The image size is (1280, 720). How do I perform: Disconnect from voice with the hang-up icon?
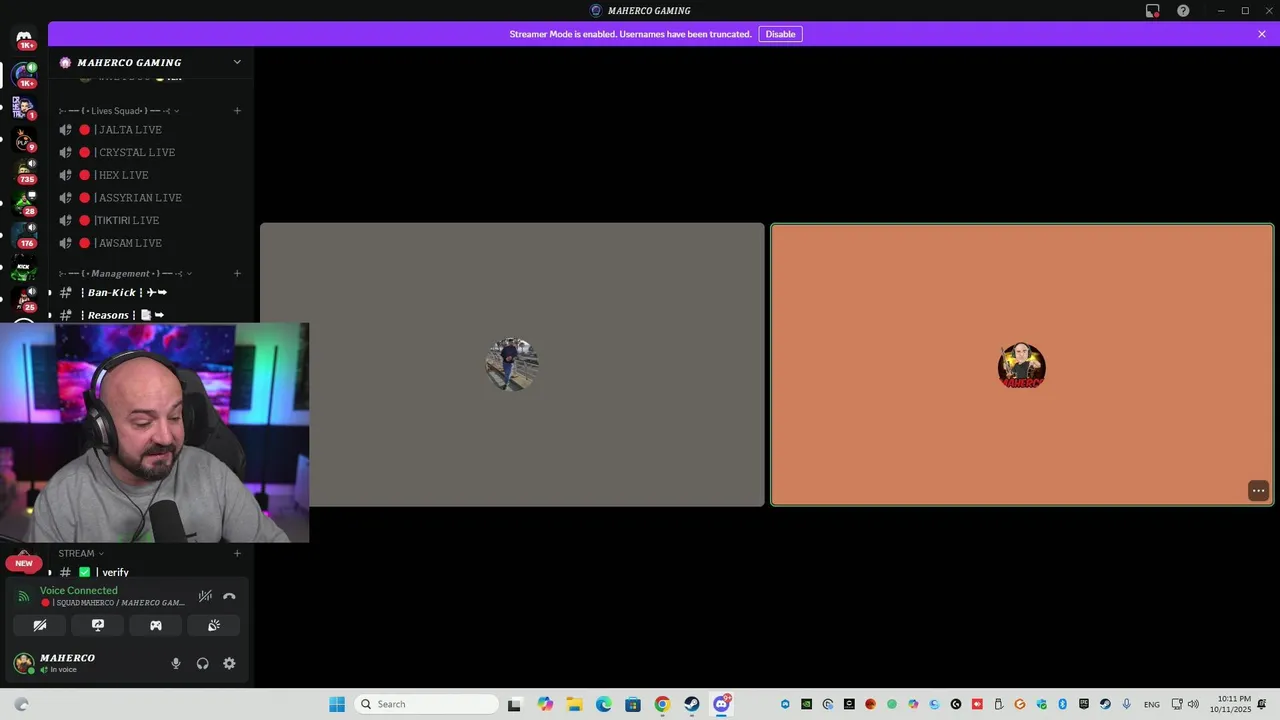pyautogui.click(x=229, y=596)
